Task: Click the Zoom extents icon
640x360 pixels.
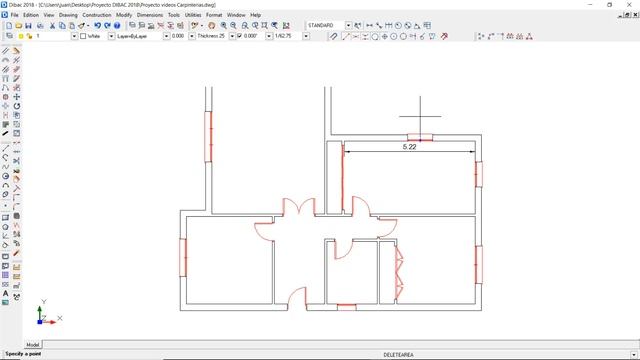Action: click(264, 25)
